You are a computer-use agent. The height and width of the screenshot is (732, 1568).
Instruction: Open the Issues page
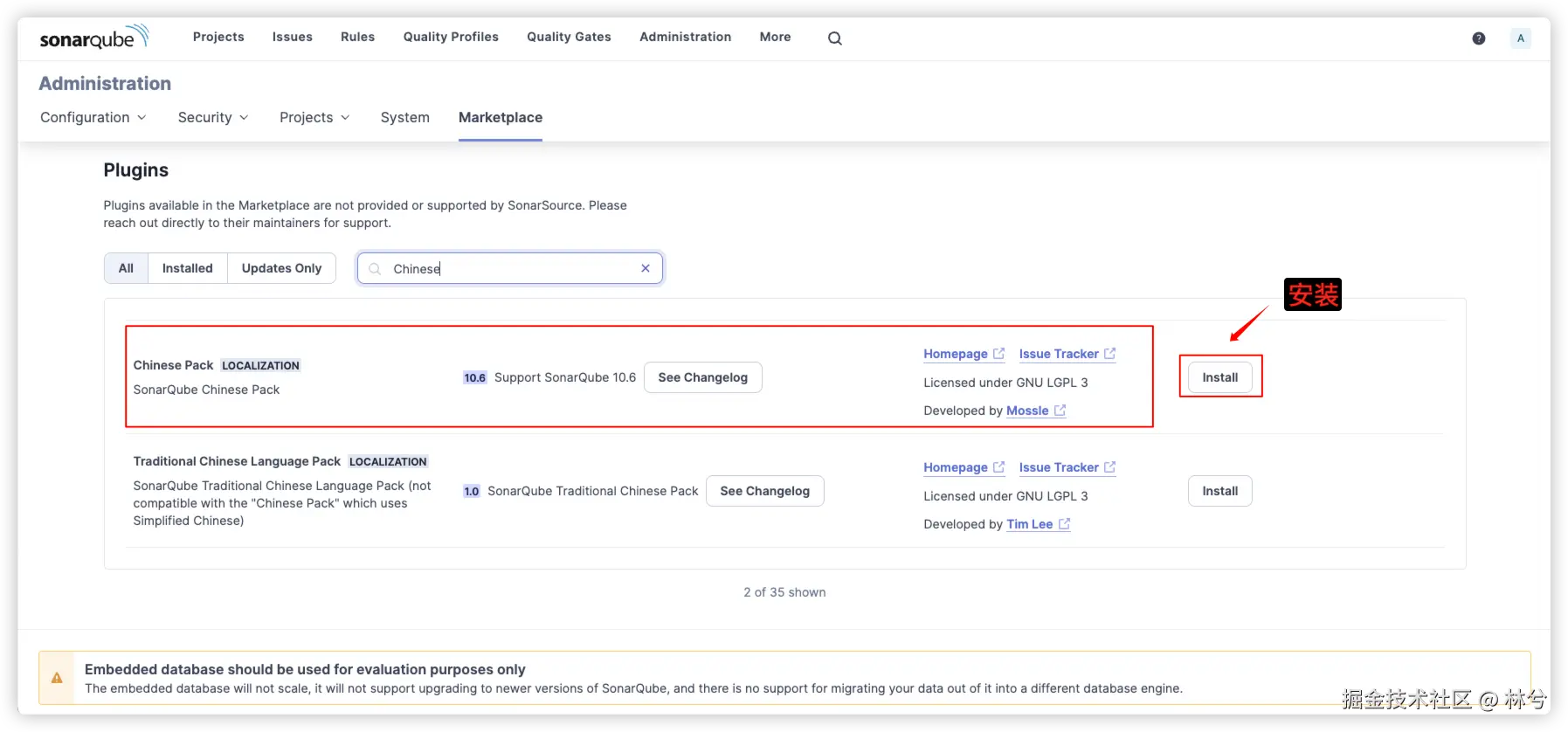click(x=293, y=37)
